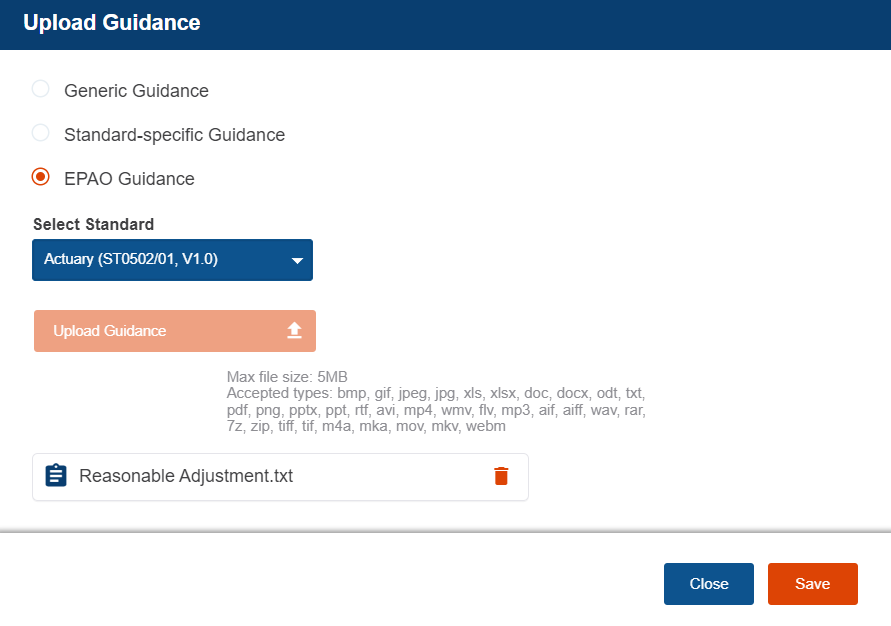The width and height of the screenshot is (891, 626).
Task: Click the "EPAO Guidance" label text
Action: 129,179
